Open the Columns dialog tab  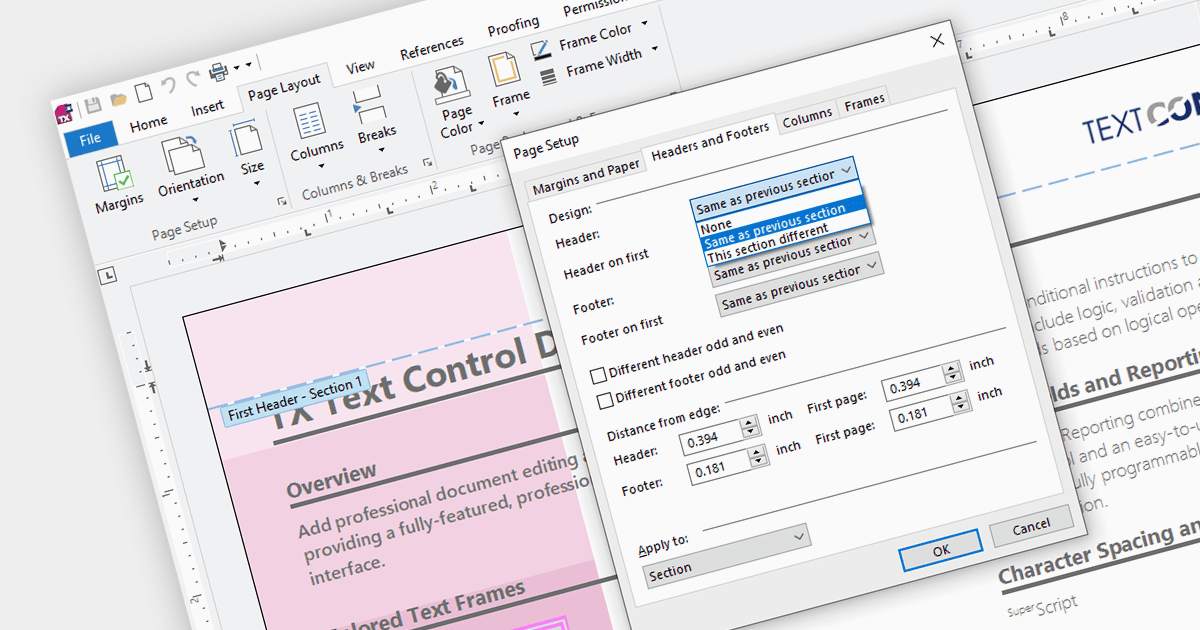[807, 117]
